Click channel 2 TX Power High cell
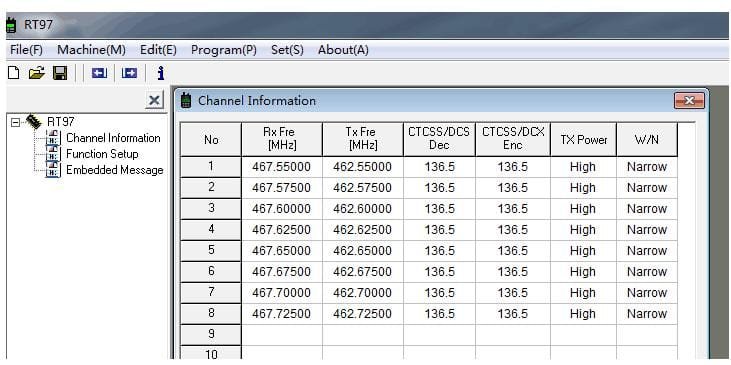Viewport: 731px width, 365px height. [x=584, y=188]
